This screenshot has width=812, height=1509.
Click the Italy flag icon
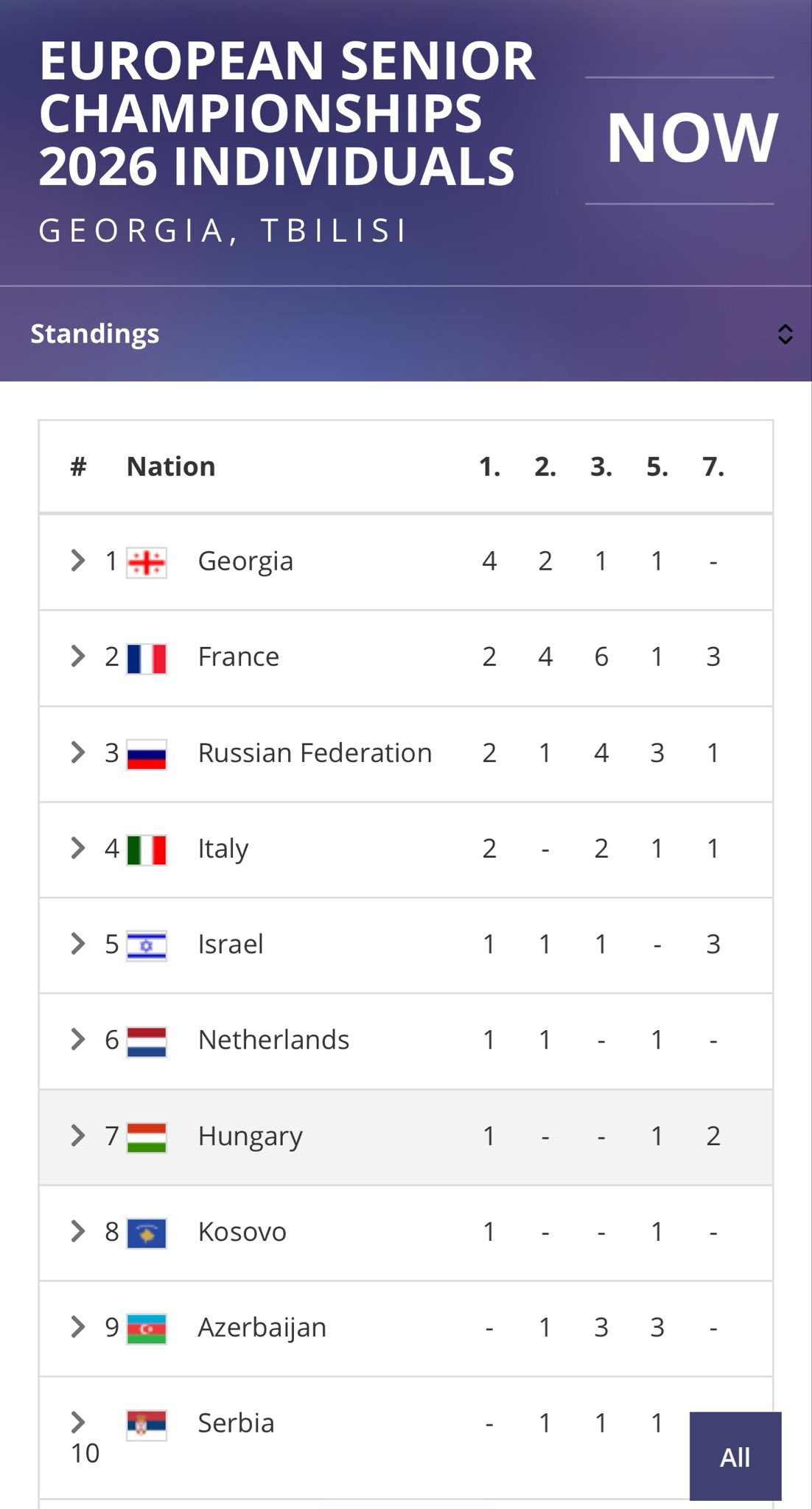point(147,850)
